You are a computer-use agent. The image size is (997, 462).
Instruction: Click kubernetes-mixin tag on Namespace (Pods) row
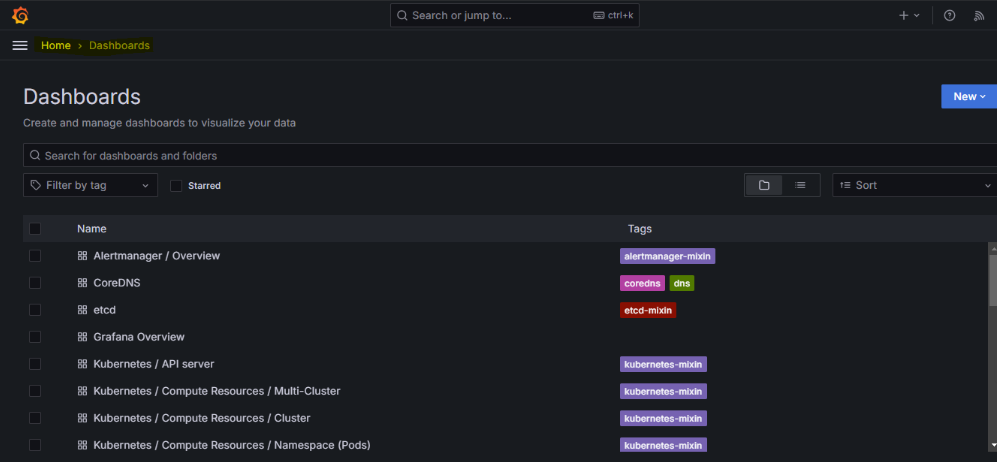tap(663, 445)
